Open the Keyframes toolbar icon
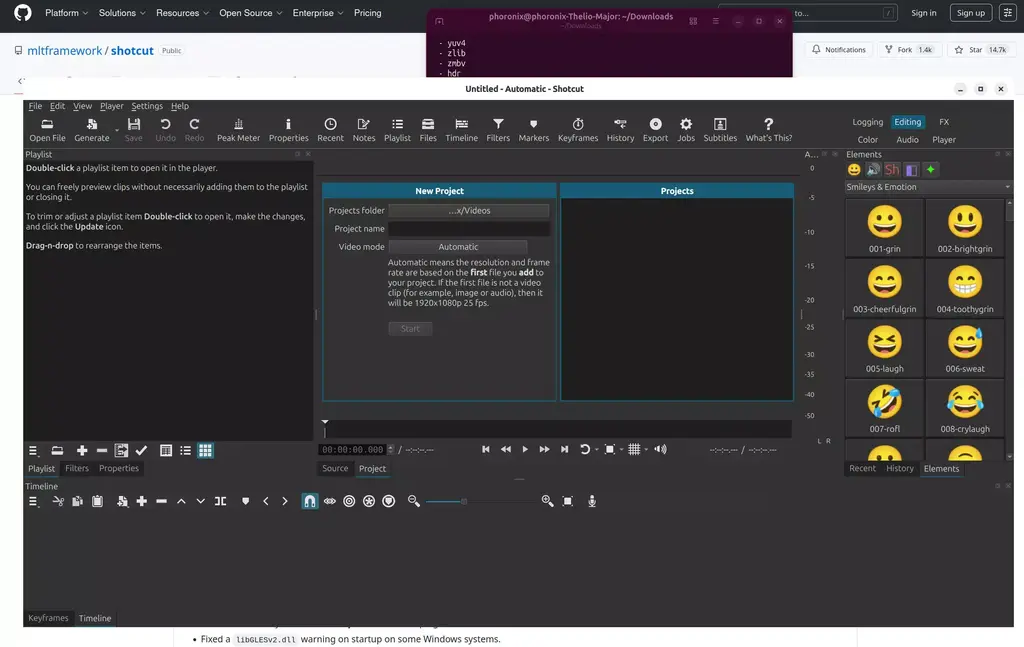This screenshot has height=647, width=1024. click(x=577, y=129)
